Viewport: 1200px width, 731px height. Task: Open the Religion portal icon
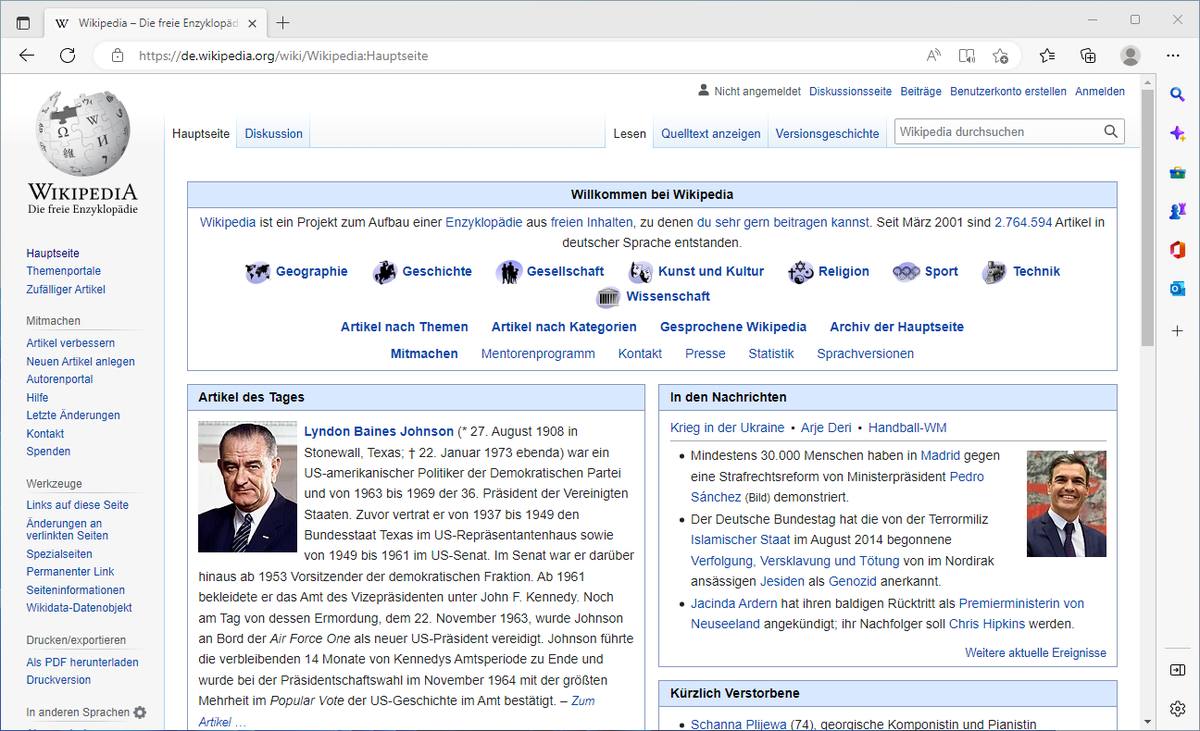800,272
